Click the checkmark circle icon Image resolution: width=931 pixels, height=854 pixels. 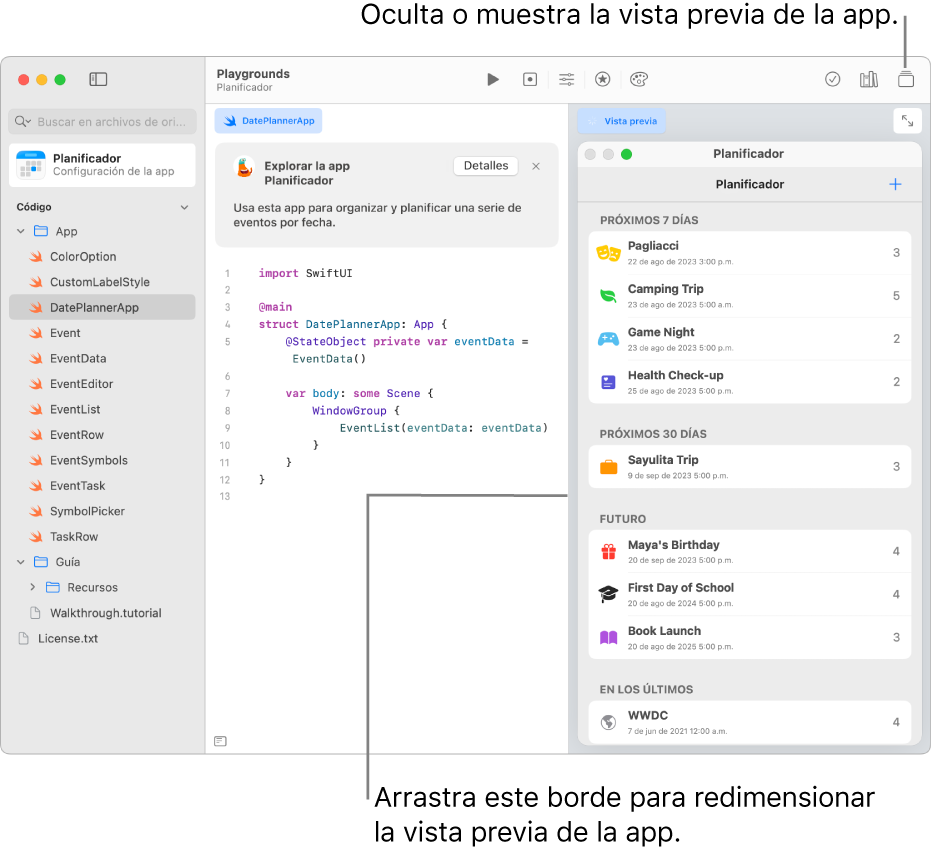[832, 79]
